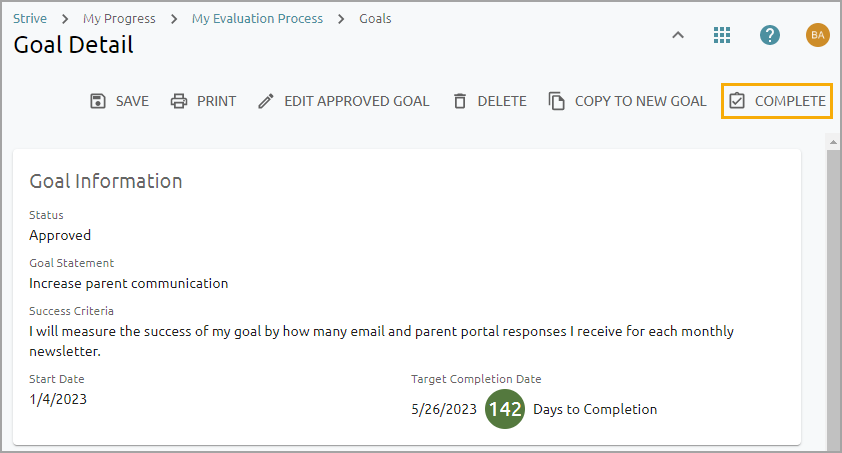Screen dimensions: 842x453
Task: Open the apps grid launcher
Action: pos(722,35)
